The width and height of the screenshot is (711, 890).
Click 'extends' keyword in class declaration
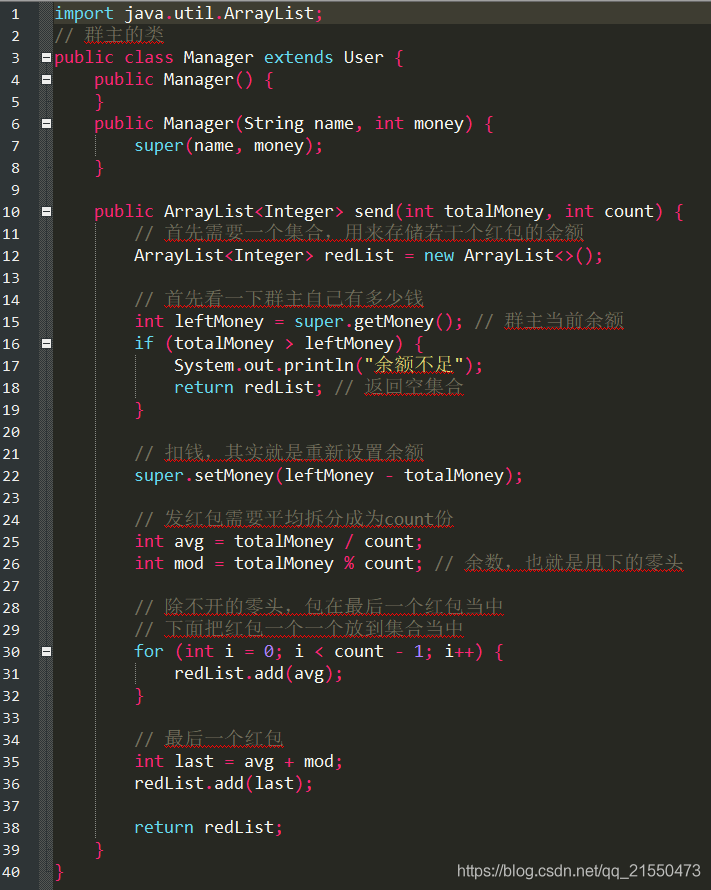(x=298, y=57)
